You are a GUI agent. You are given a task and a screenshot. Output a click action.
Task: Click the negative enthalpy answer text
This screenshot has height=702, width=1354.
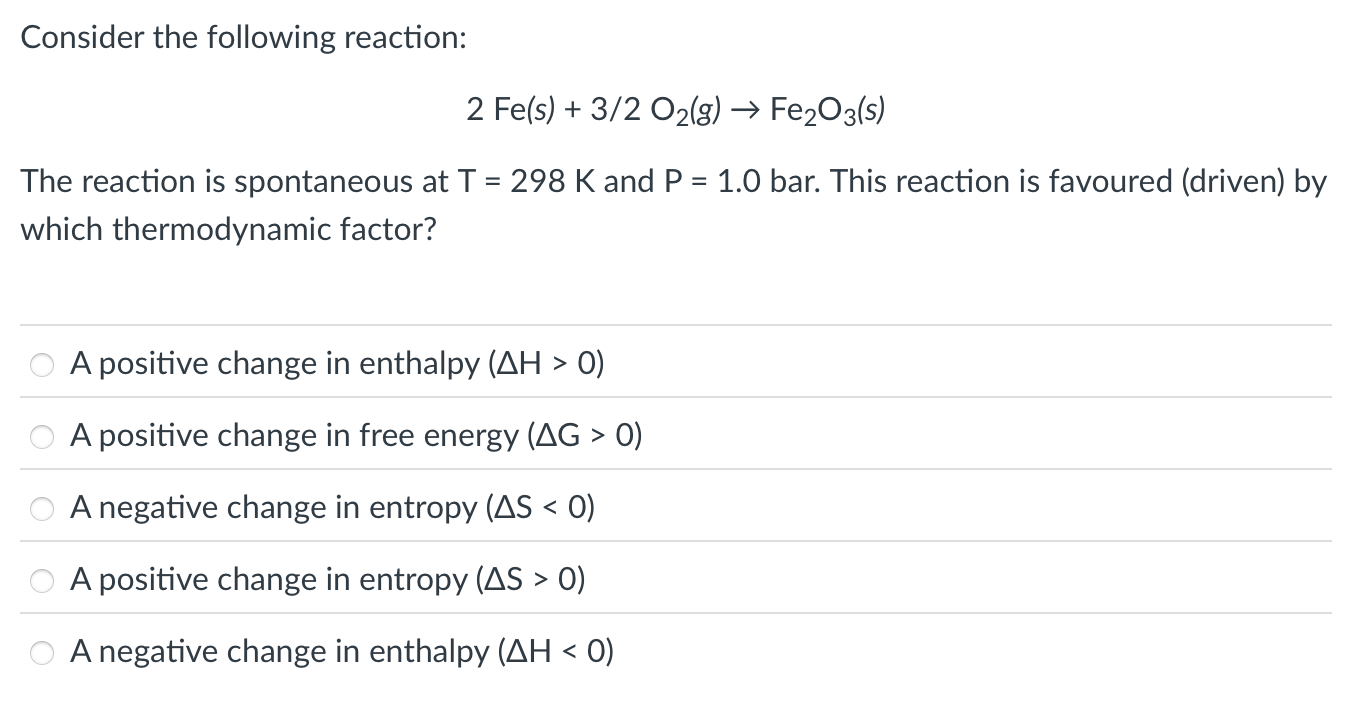pos(340,652)
